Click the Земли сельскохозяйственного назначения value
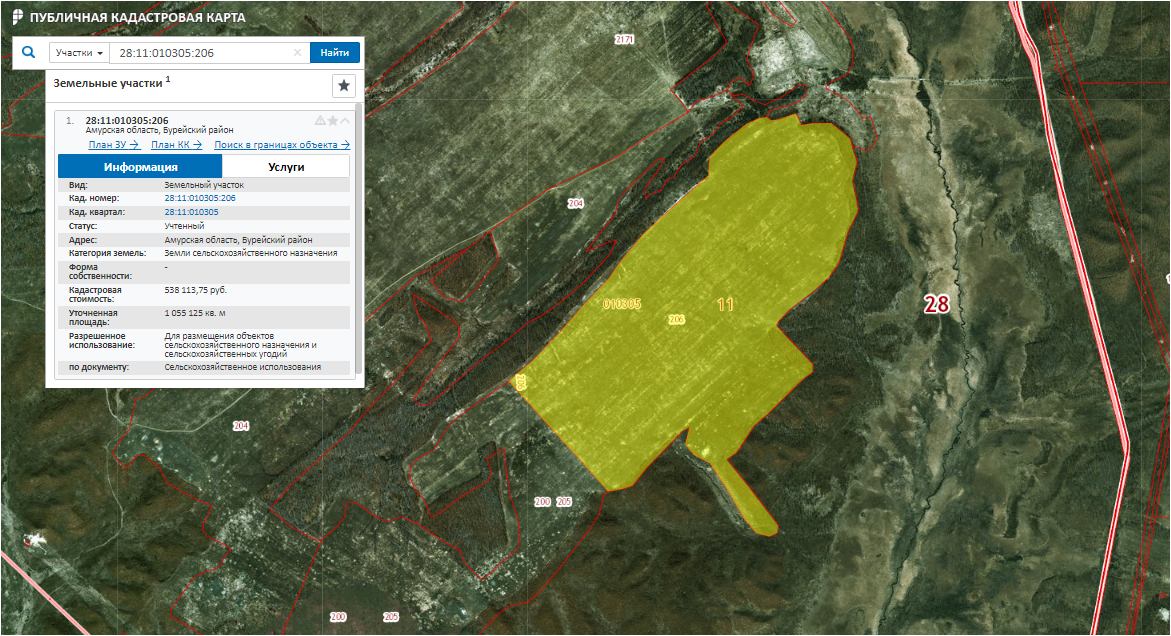 251,253
